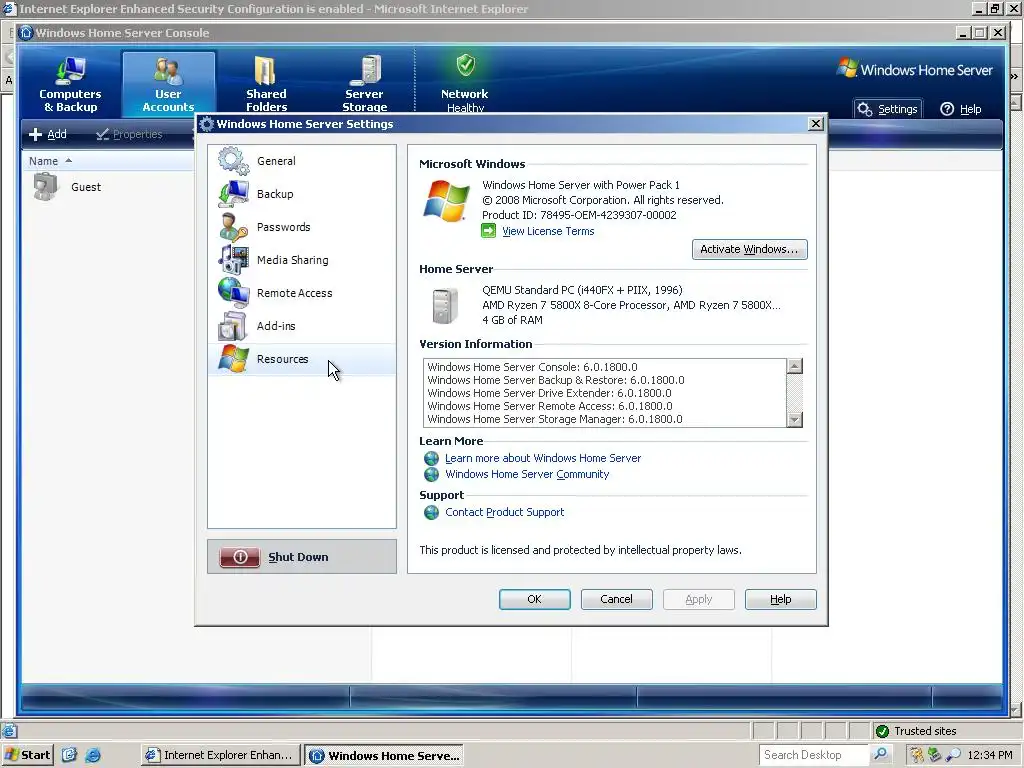Click Show Desktop quick launch icon
1024x768 pixels.
[x=69, y=755]
